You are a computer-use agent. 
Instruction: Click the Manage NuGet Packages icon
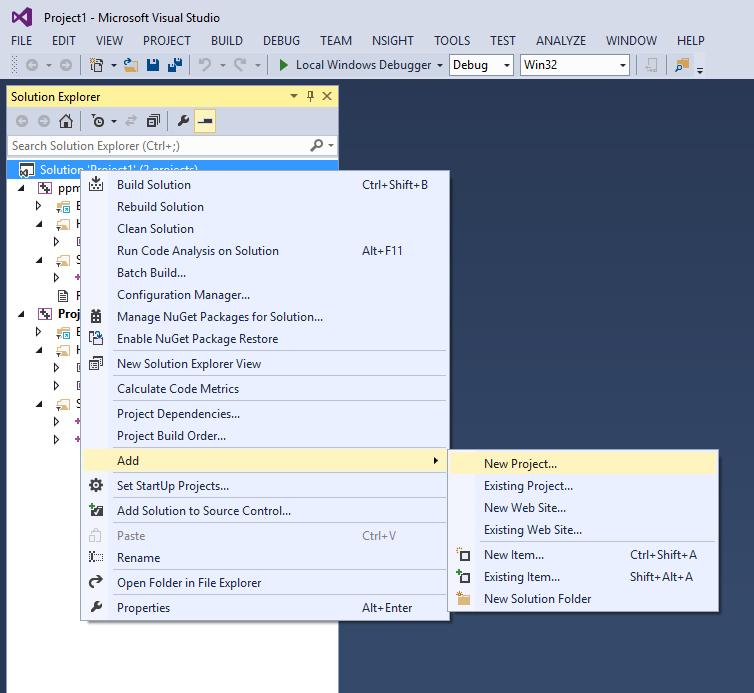tap(96, 316)
